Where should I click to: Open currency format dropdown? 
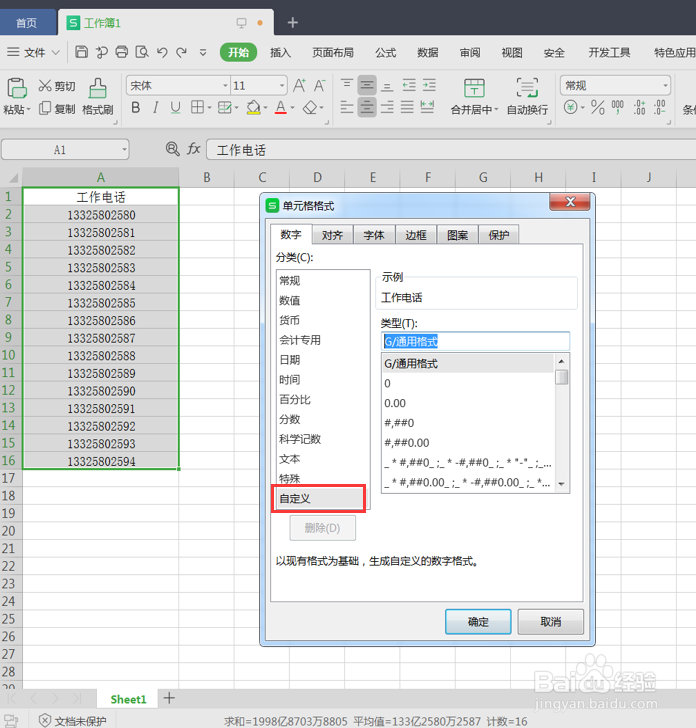click(583, 108)
